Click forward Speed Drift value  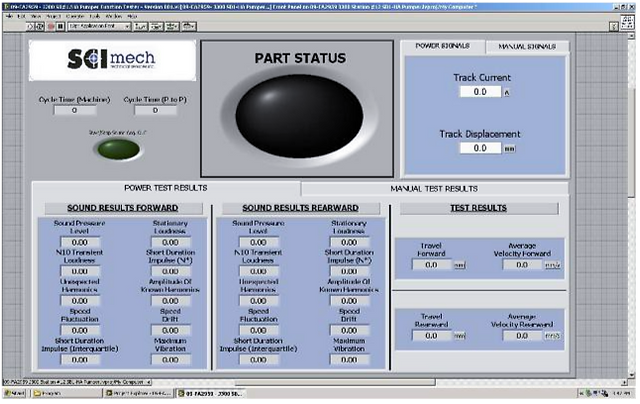click(x=170, y=330)
